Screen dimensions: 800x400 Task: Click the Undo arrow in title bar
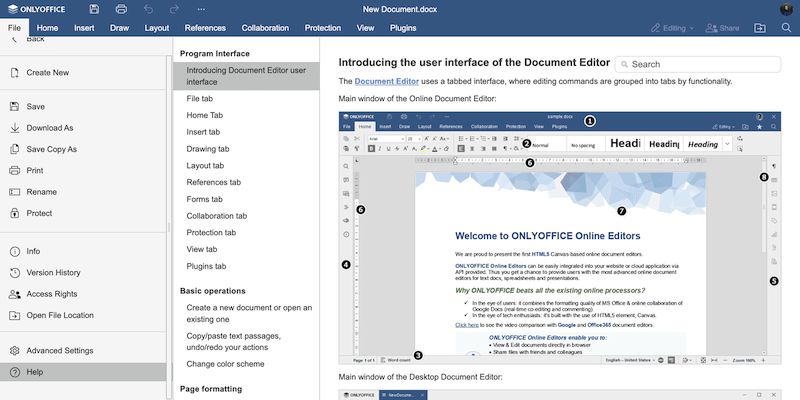click(147, 9)
